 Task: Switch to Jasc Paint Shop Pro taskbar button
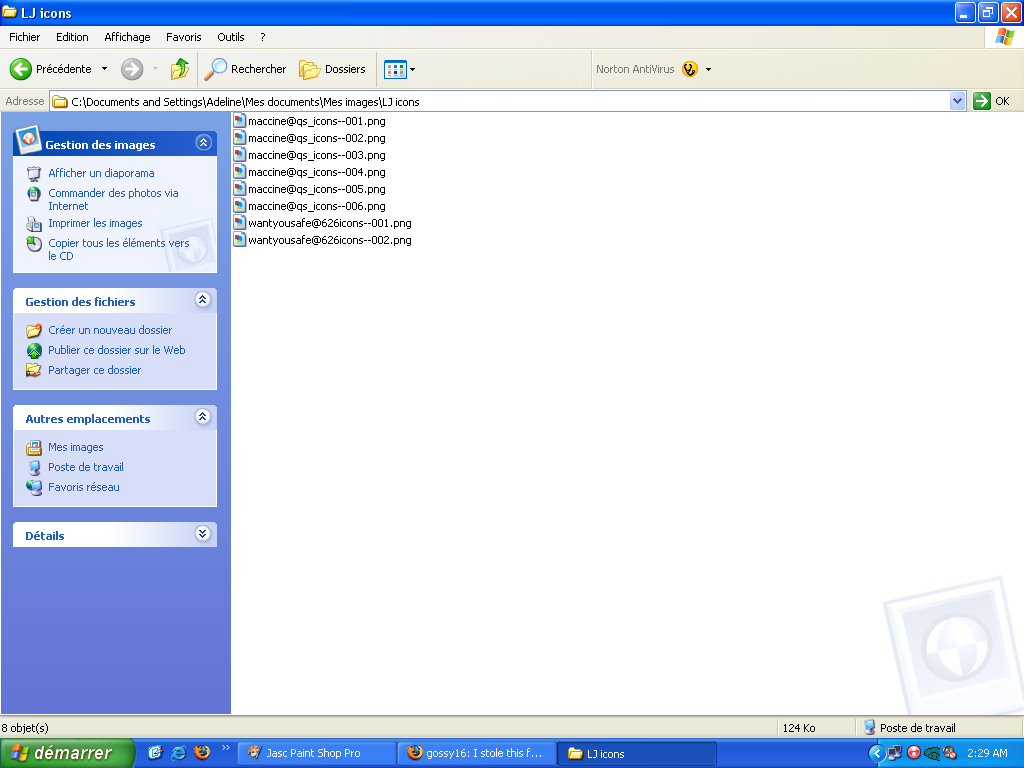pyautogui.click(x=315, y=753)
